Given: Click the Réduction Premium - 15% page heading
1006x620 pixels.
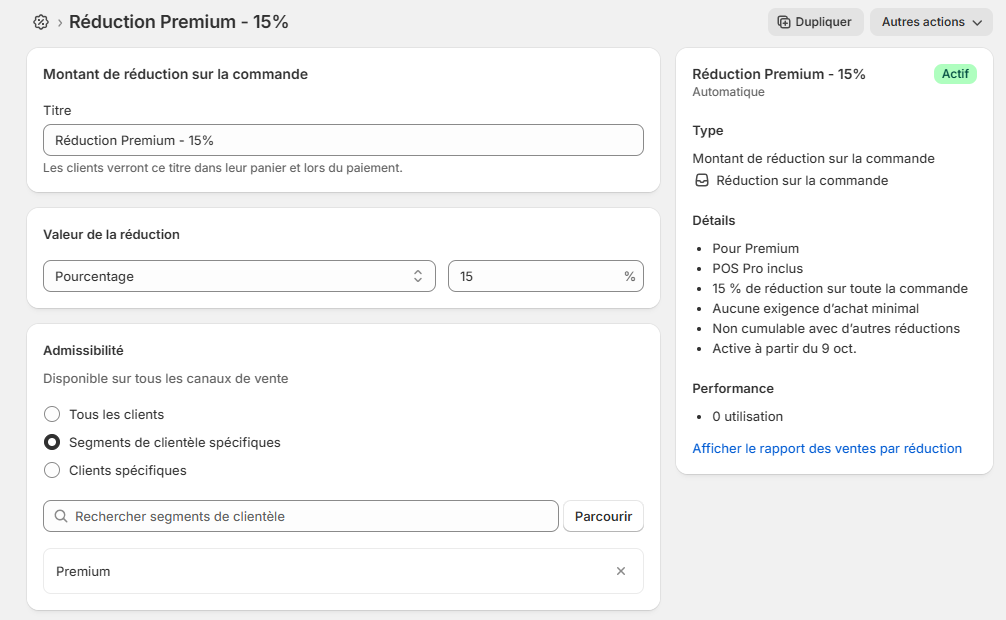Looking at the screenshot, I should (179, 22).
